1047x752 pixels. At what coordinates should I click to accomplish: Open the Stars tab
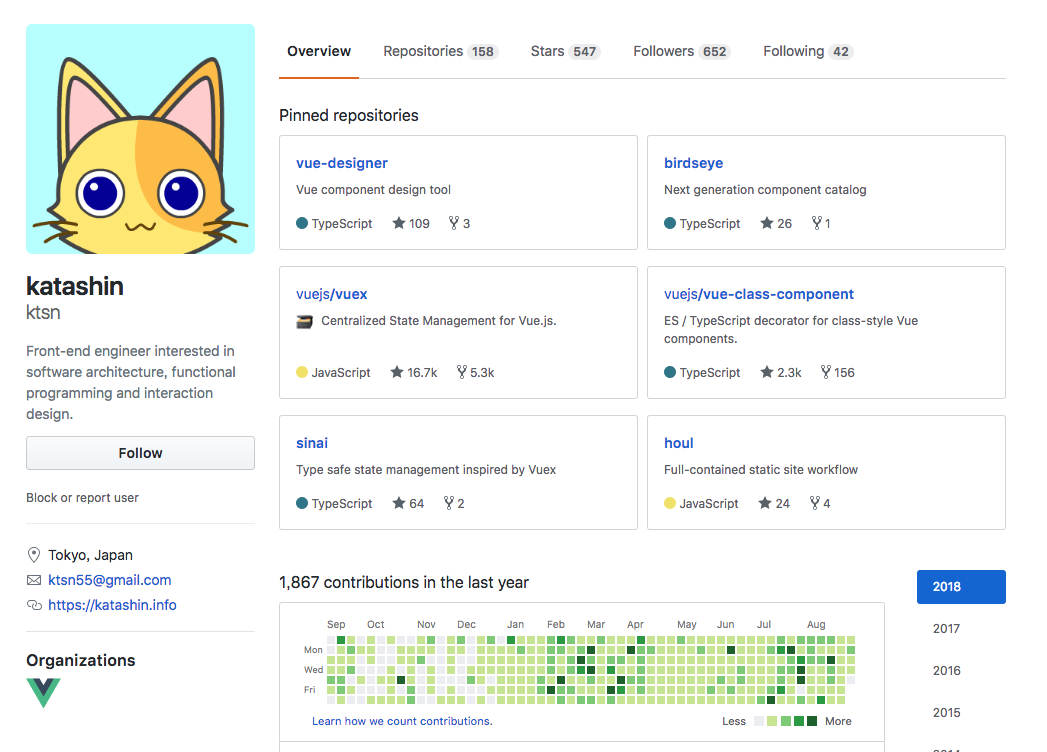[x=565, y=51]
